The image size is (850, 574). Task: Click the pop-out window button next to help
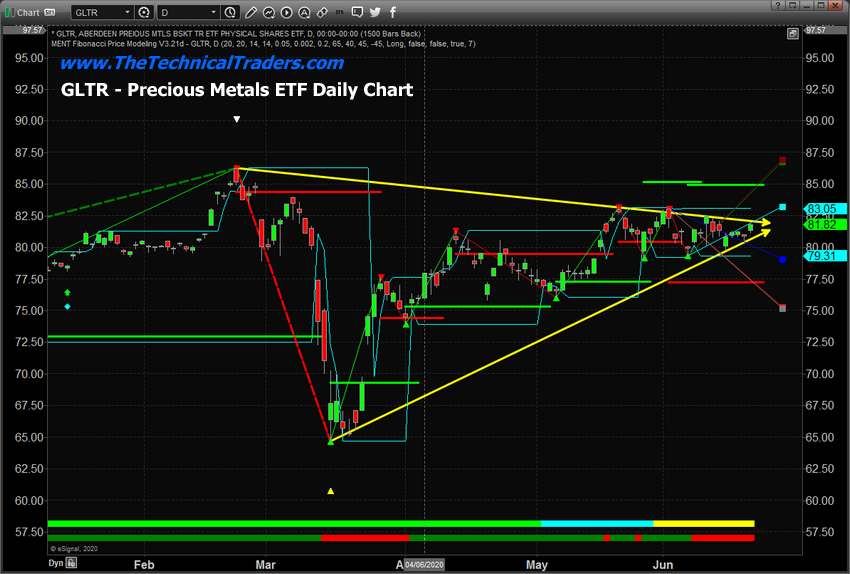pyautogui.click(x=793, y=5)
